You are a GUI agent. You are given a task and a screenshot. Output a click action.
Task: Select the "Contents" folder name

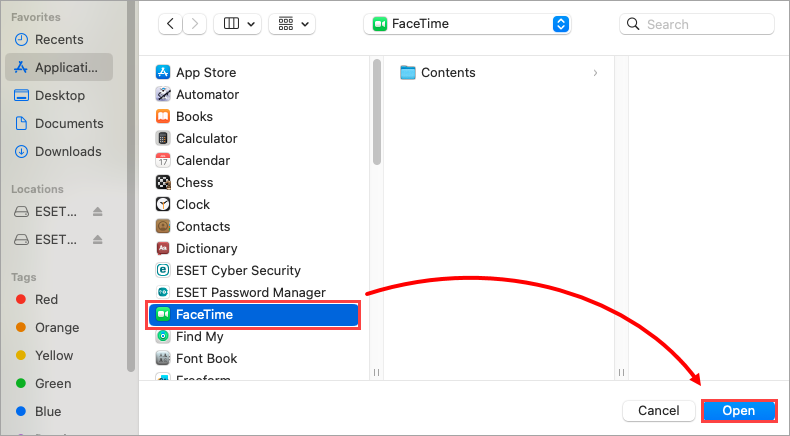coord(448,73)
